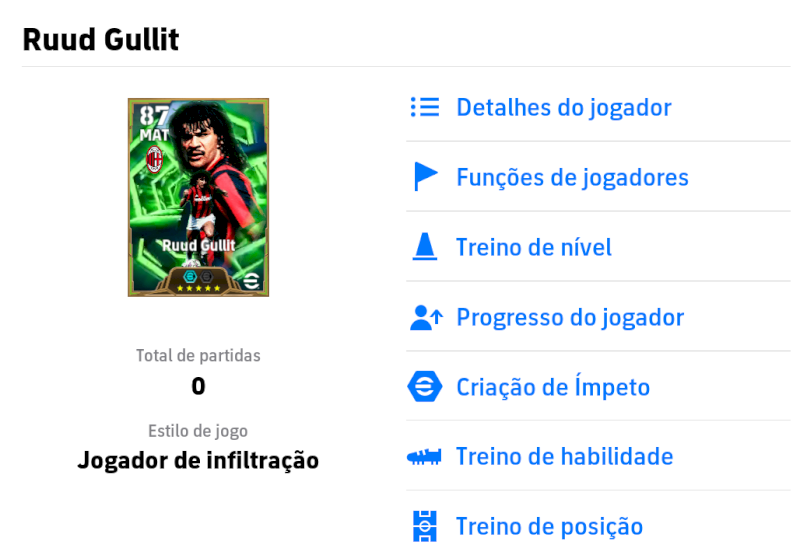Screen dimensions: 800x548
Task: Click the five-star rating on the card
Action: tap(198, 288)
